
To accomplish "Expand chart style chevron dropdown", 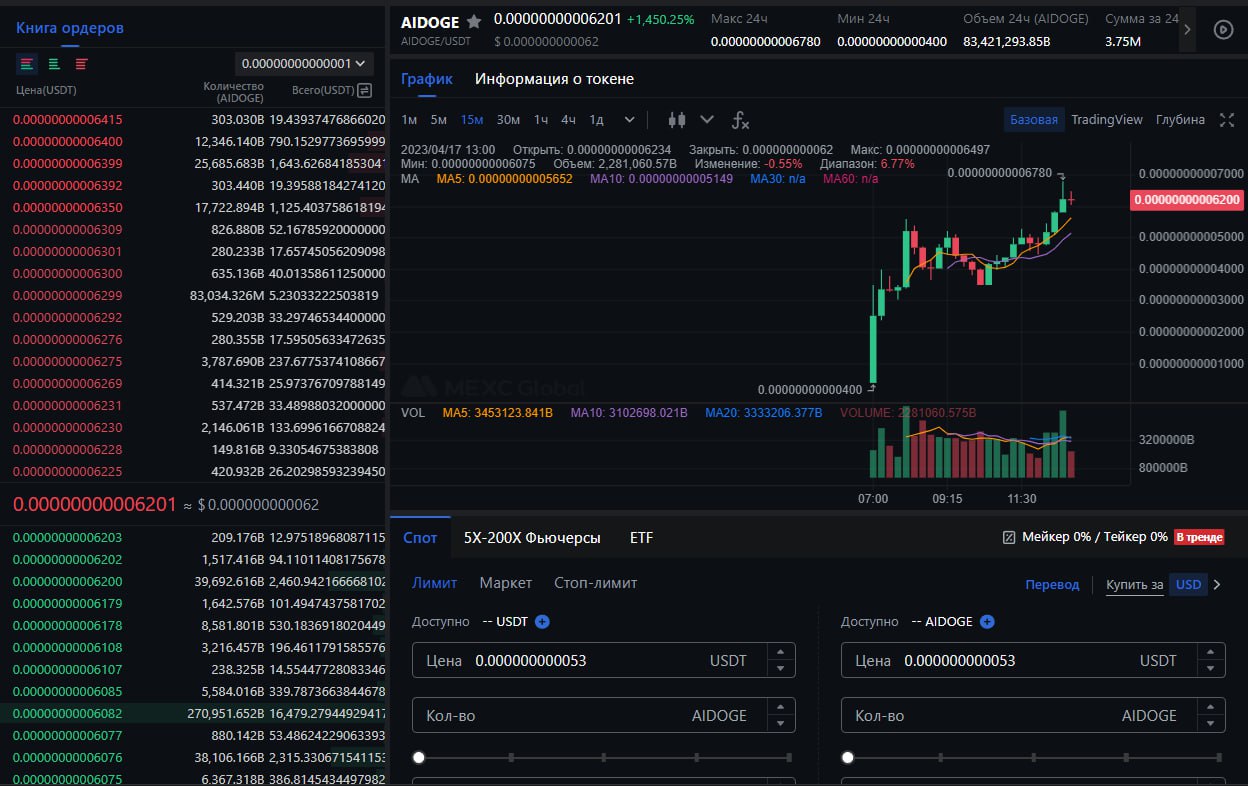I will click(707, 120).
